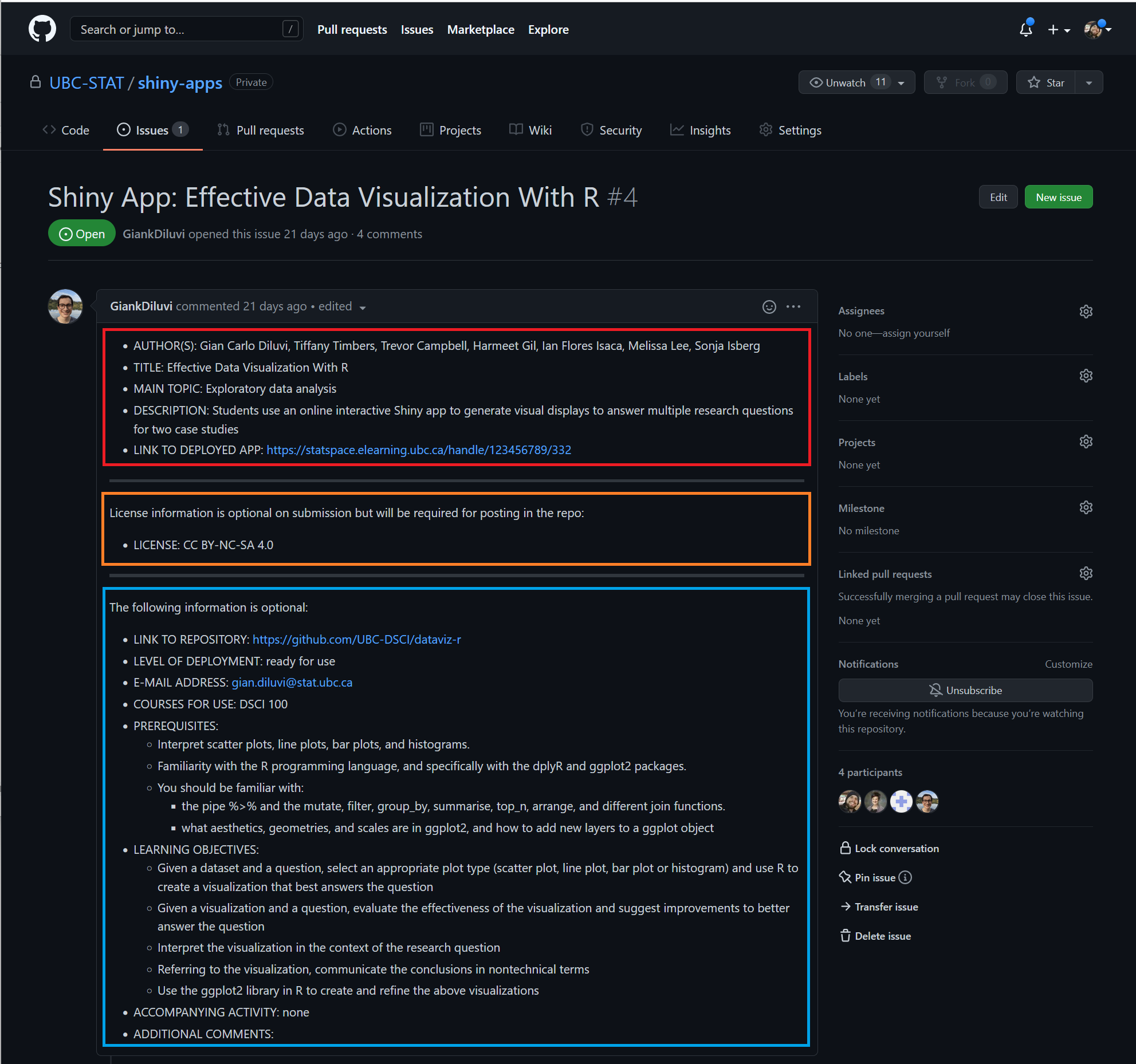The image size is (1136, 1064).
Task: Open the plus create-new menu
Action: click(x=1059, y=30)
